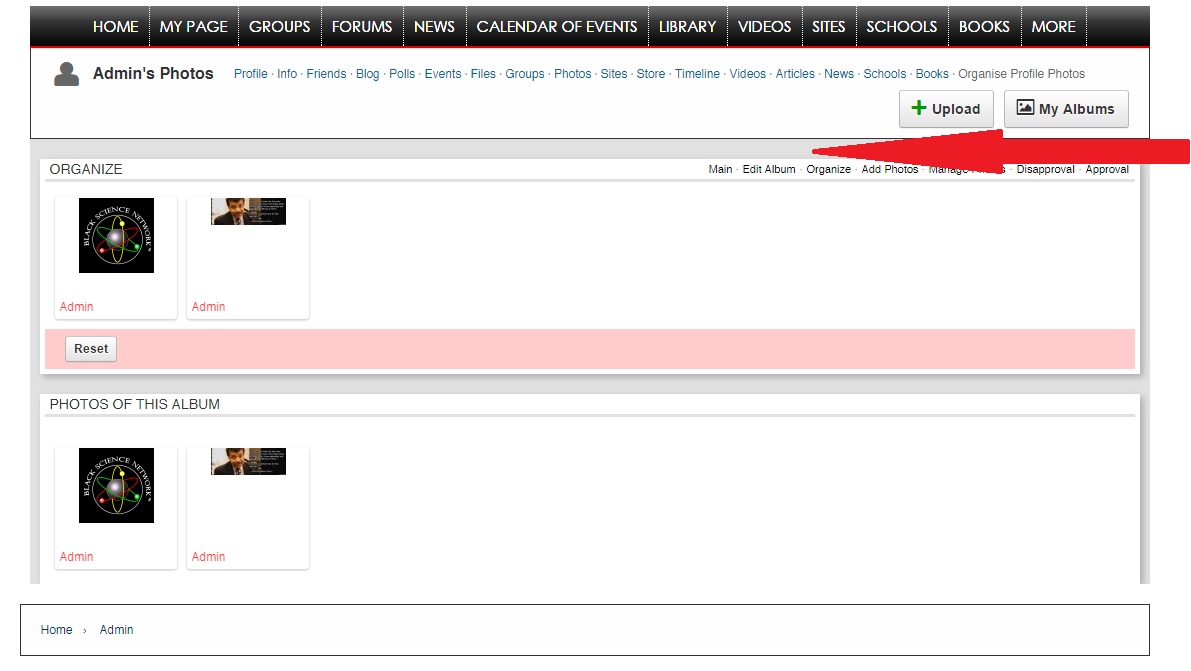Open Black Science Network photo in album photos
The width and height of the screenshot is (1191, 671).
click(116, 486)
